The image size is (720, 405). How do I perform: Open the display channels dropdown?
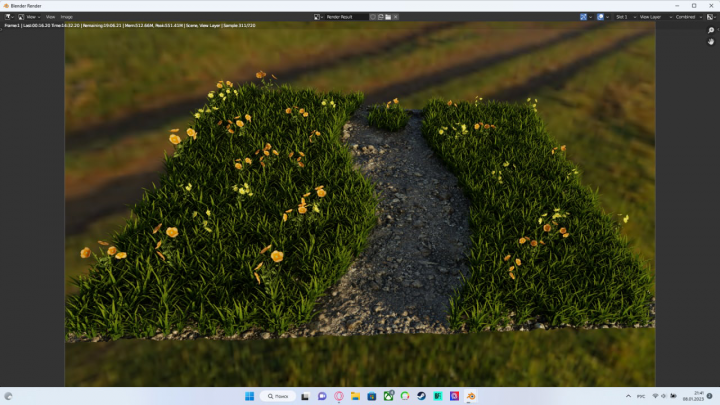[x=711, y=17]
